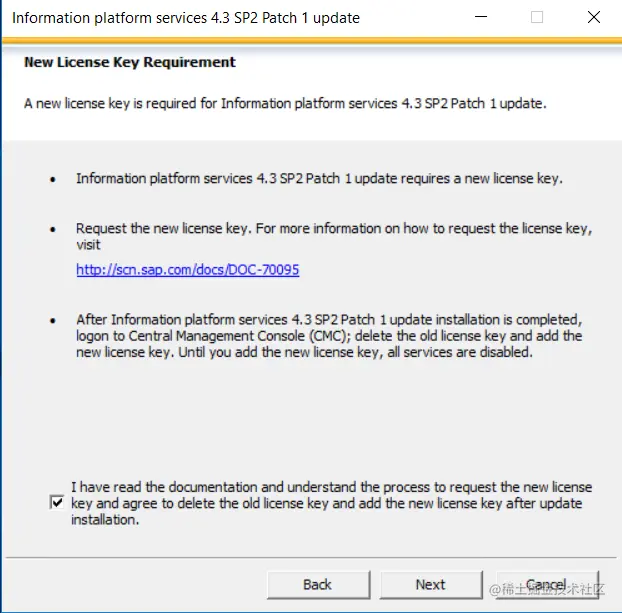Select the 'New License Key Requirement' heading

tap(130, 62)
